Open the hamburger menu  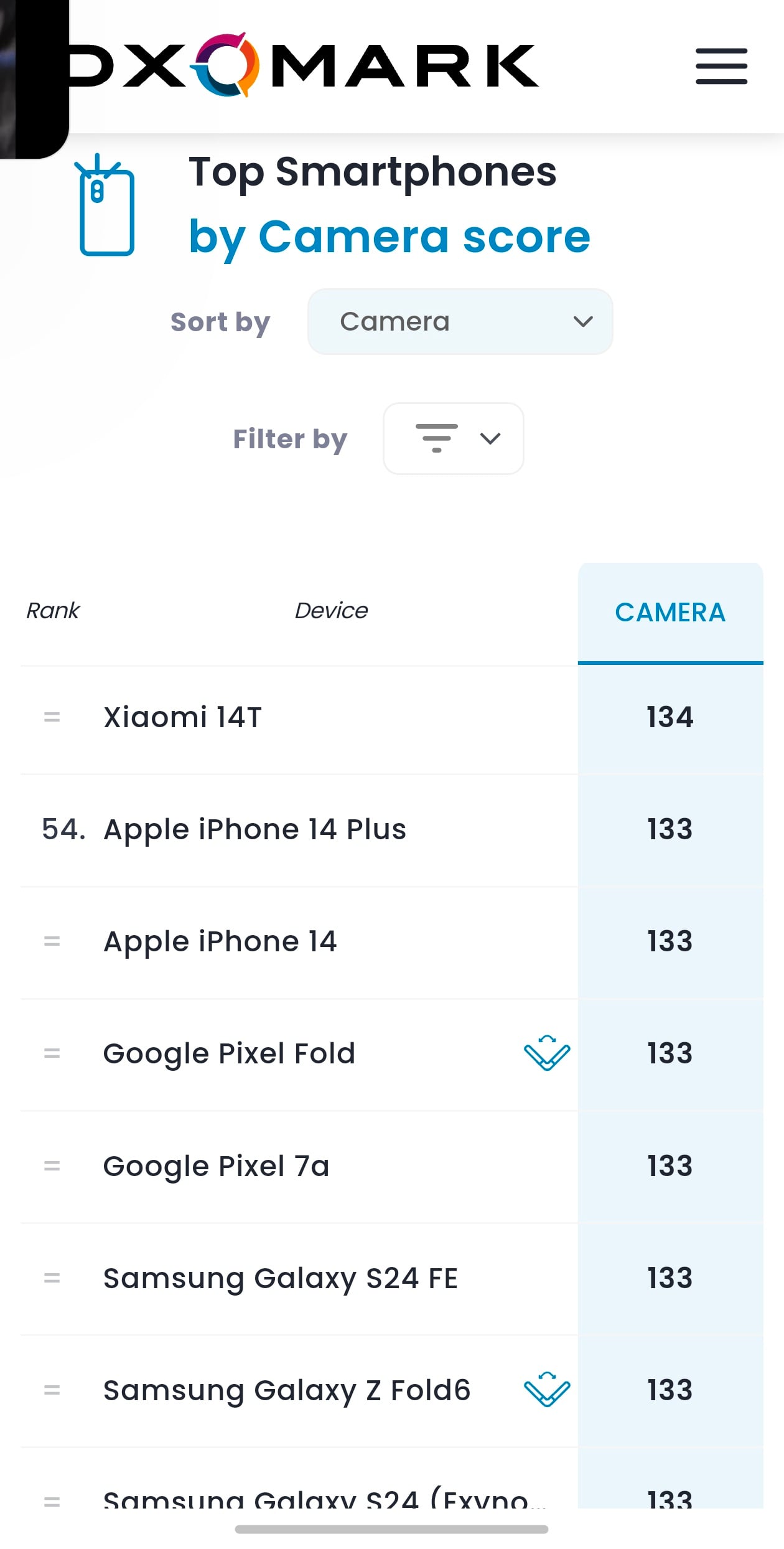(721, 66)
